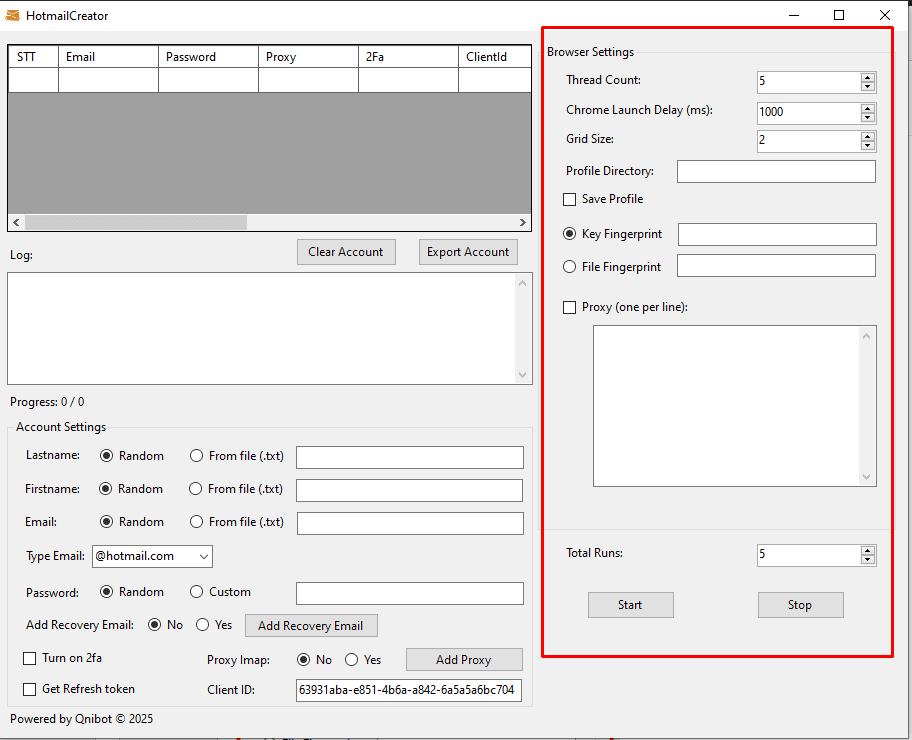Click the Key Fingerprint text field
The height and width of the screenshot is (740, 912).
coord(778,234)
